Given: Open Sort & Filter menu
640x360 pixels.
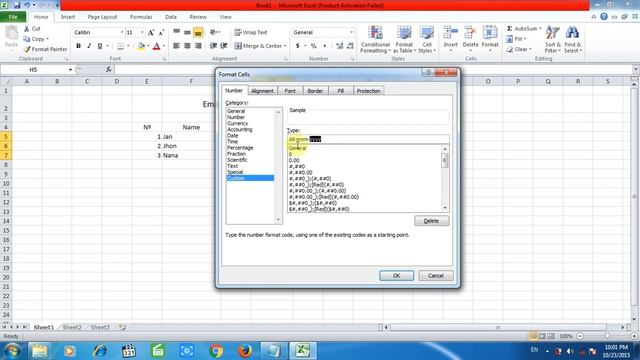Looking at the screenshot, I should coord(553,40).
